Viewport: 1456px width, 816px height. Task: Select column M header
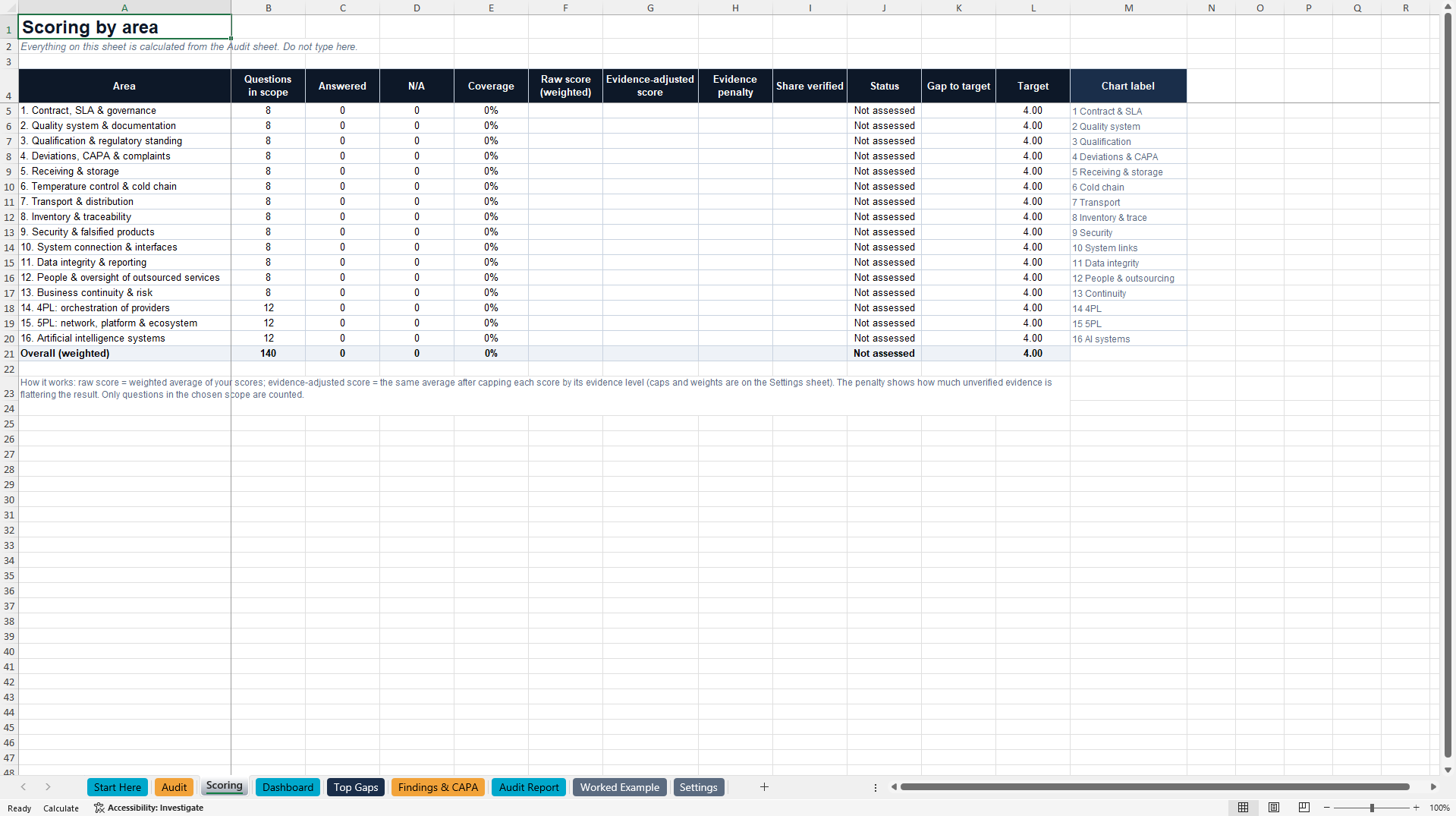point(1128,8)
